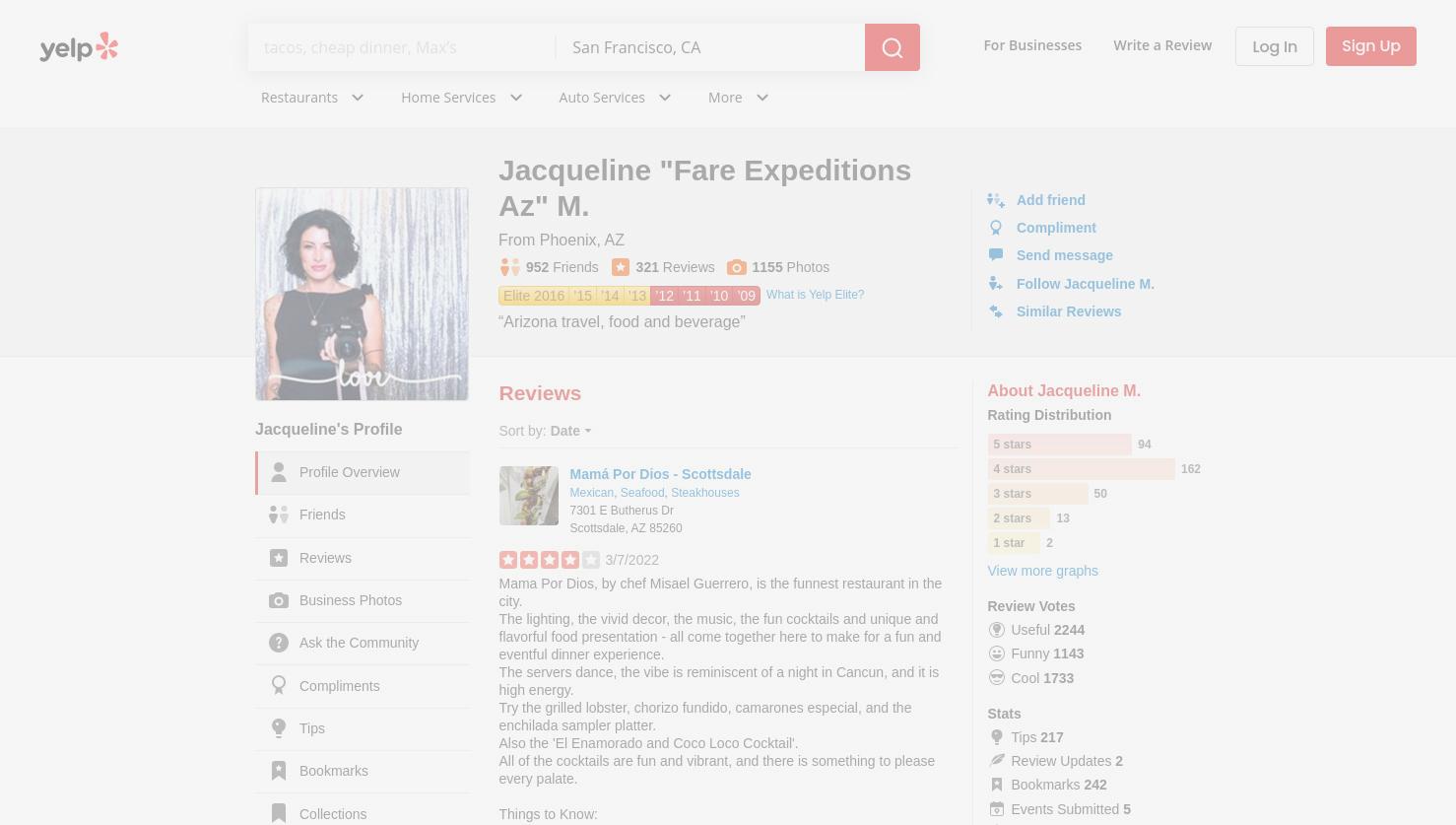Click the 4 stars rating distribution bar

[1081, 469]
